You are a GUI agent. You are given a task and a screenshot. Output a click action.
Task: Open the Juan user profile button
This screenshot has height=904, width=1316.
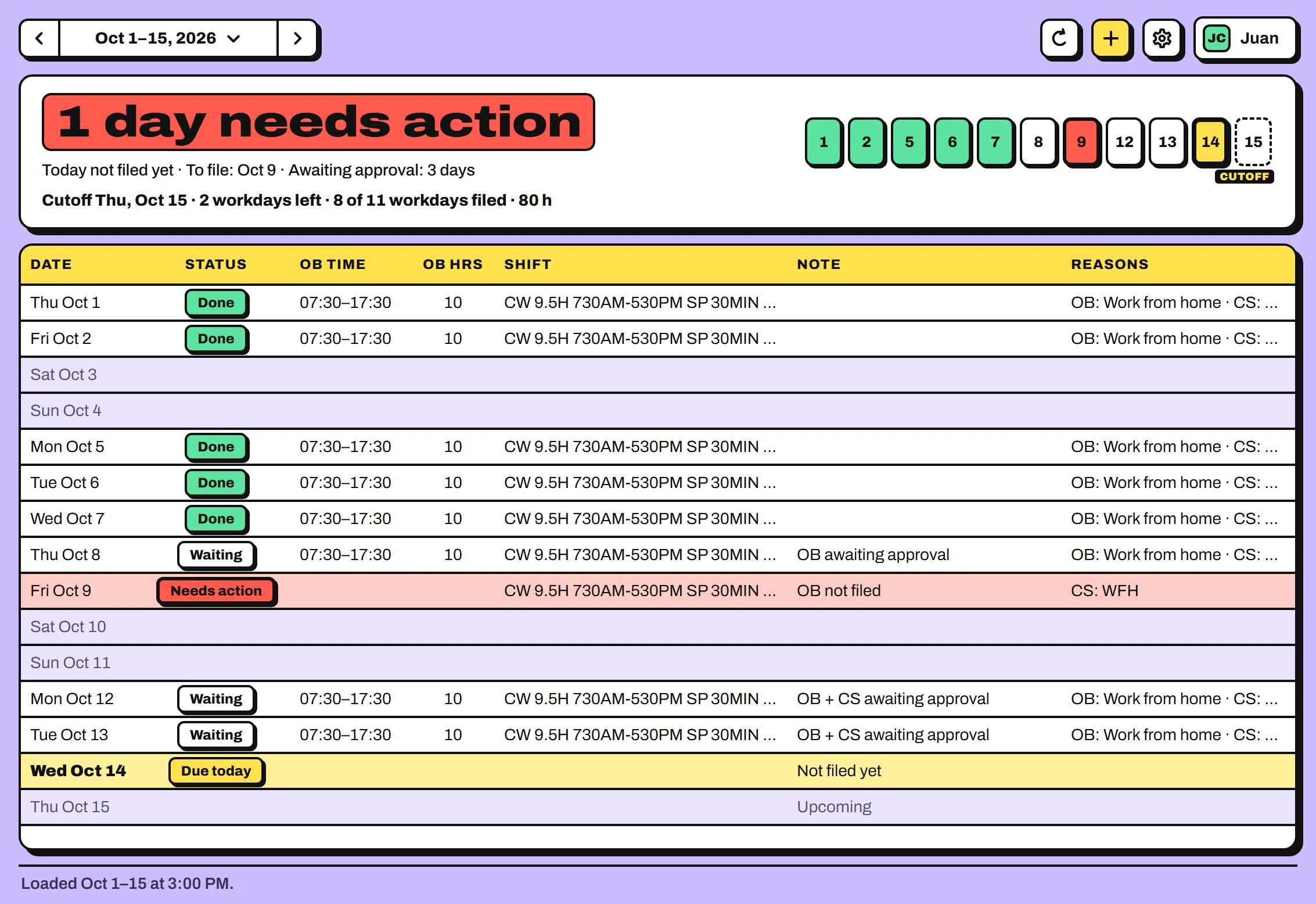coord(1245,38)
